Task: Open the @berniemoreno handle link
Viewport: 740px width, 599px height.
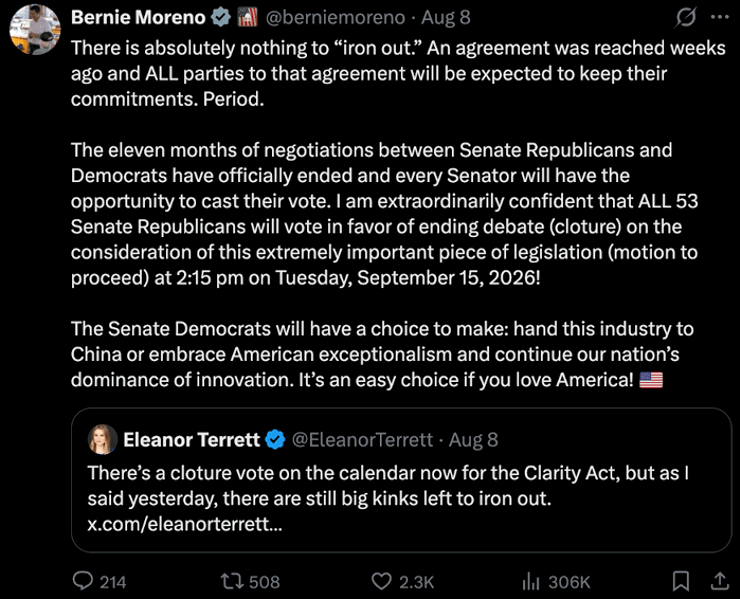Action: (335, 17)
